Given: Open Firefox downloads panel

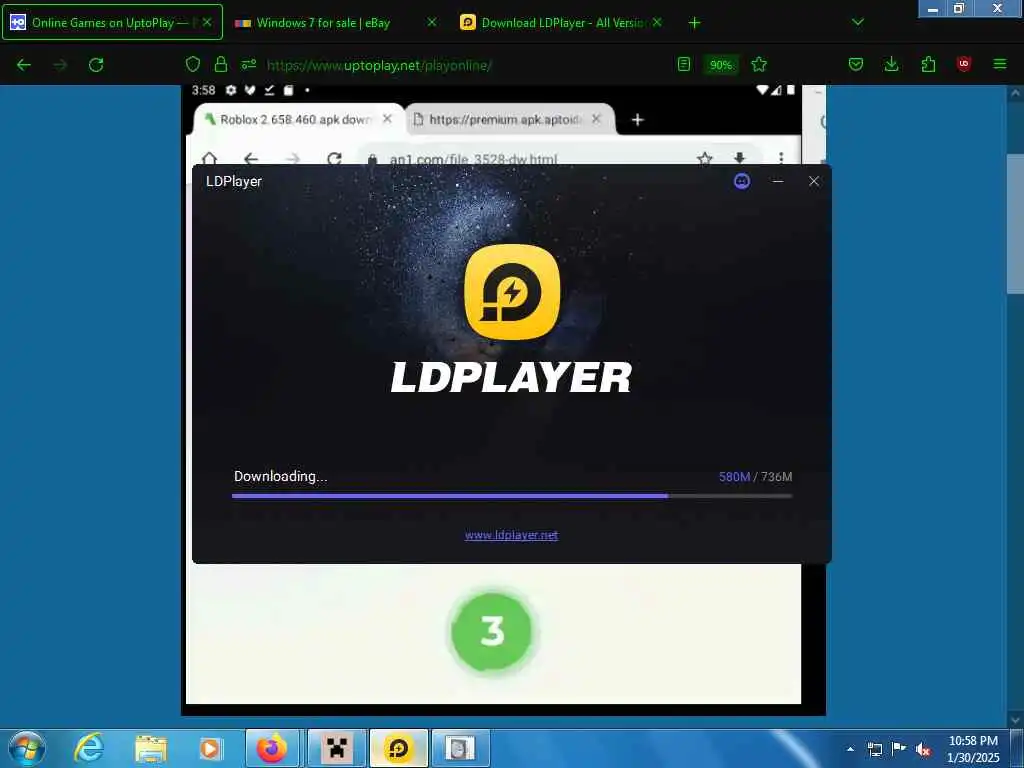Looking at the screenshot, I should [891, 64].
